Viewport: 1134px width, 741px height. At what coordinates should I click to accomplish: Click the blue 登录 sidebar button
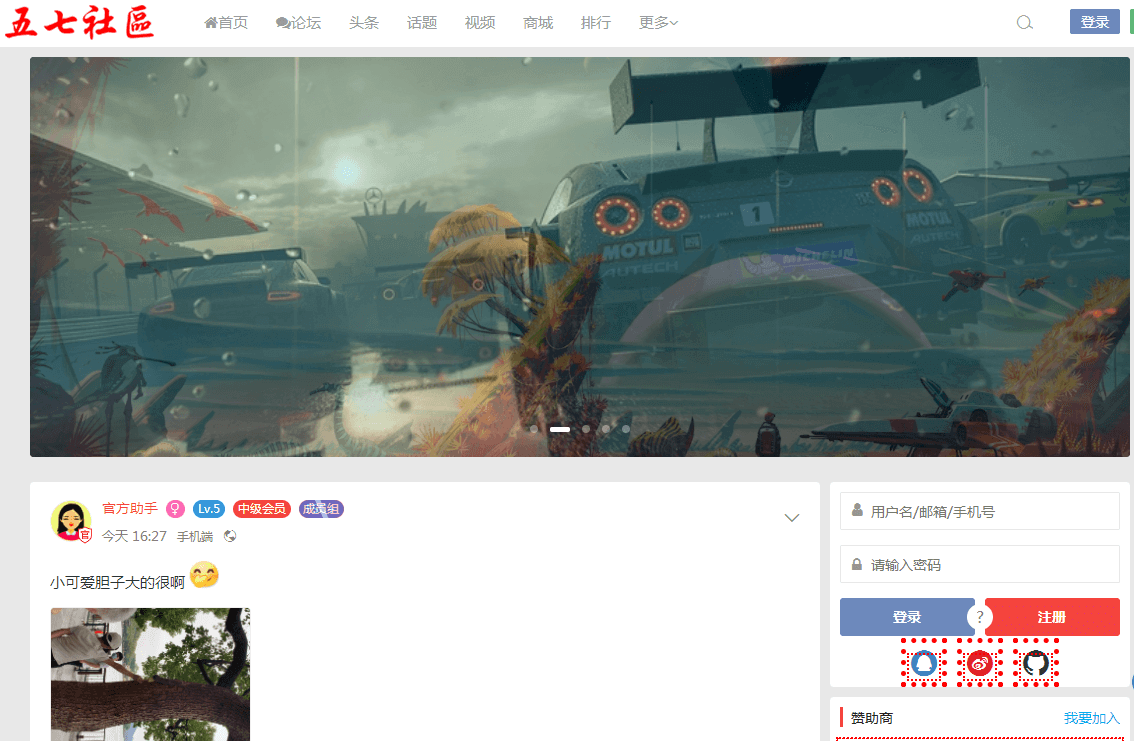pos(906,617)
